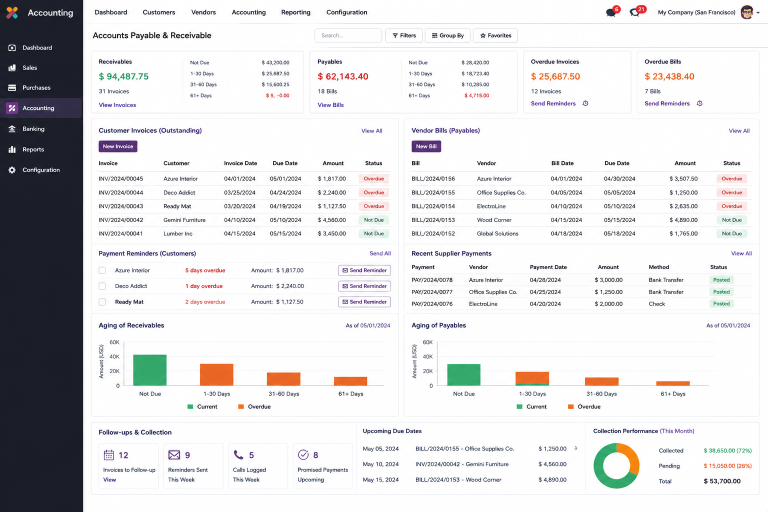This screenshot has width=768, height=512.
Task: Open the Reporting top menu
Action: [295, 12]
